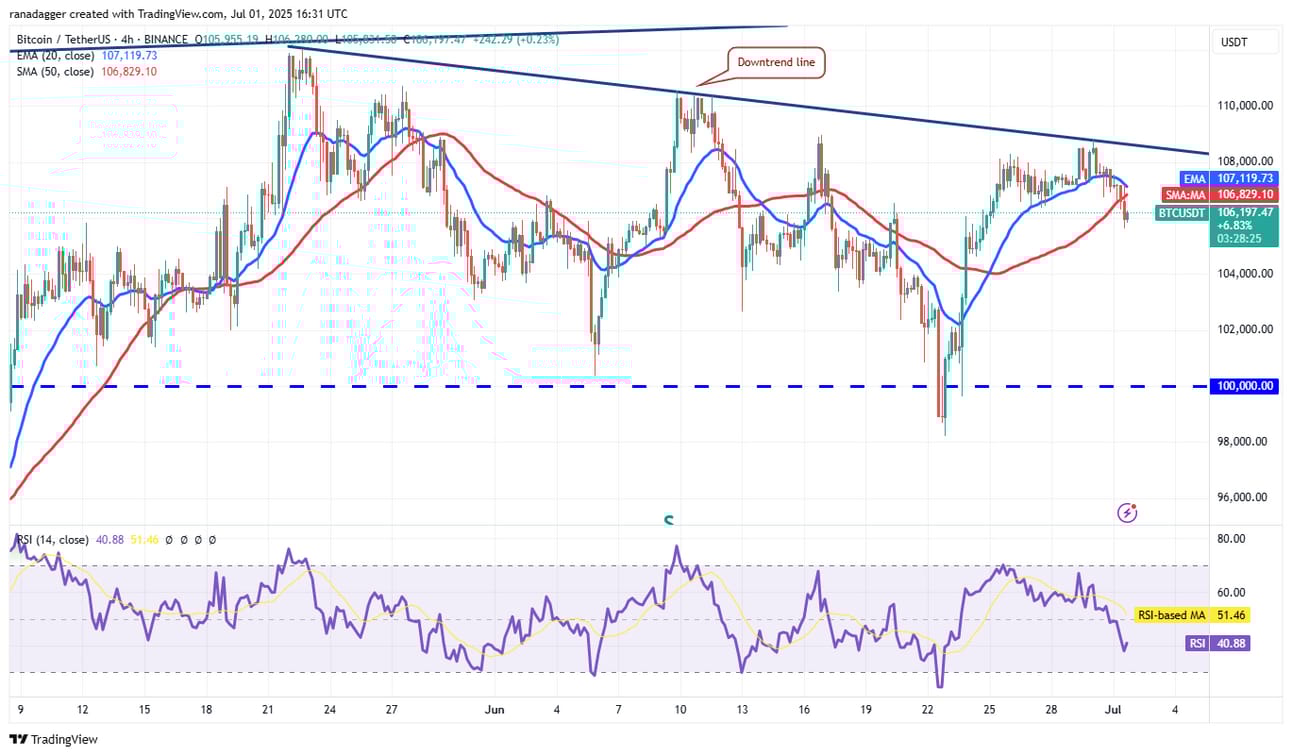Click the 60.00 RSI axis label
Viewport: 1292px width, 756px height.
pos(1231,592)
